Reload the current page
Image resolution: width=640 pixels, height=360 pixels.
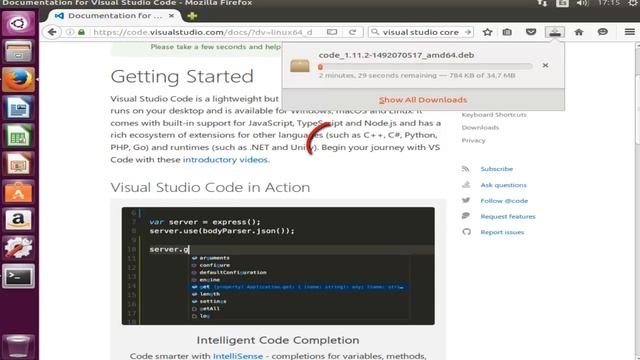(353, 32)
